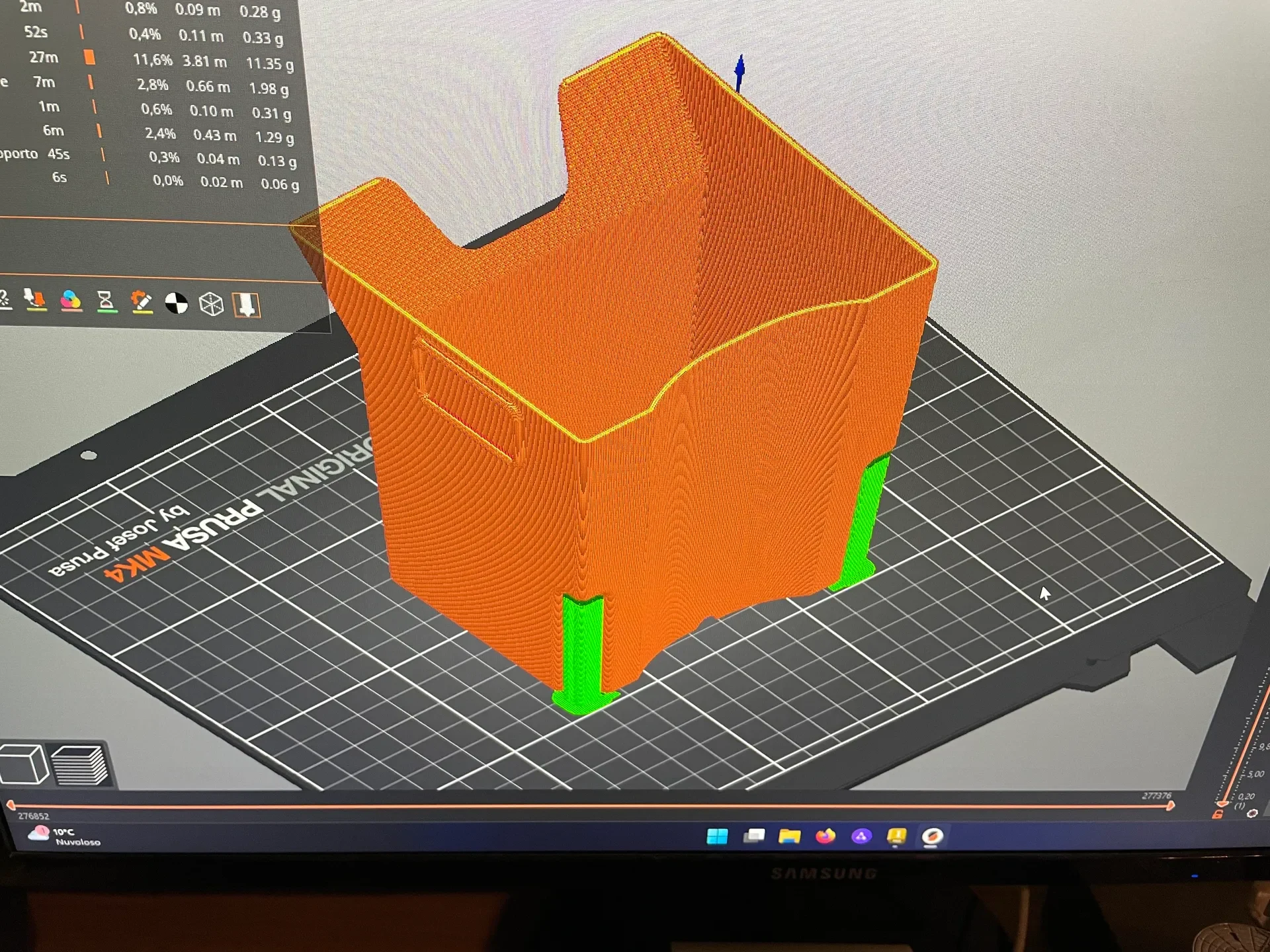Select the "11.35 g" filament weight
The image size is (1270, 952).
tap(270, 63)
